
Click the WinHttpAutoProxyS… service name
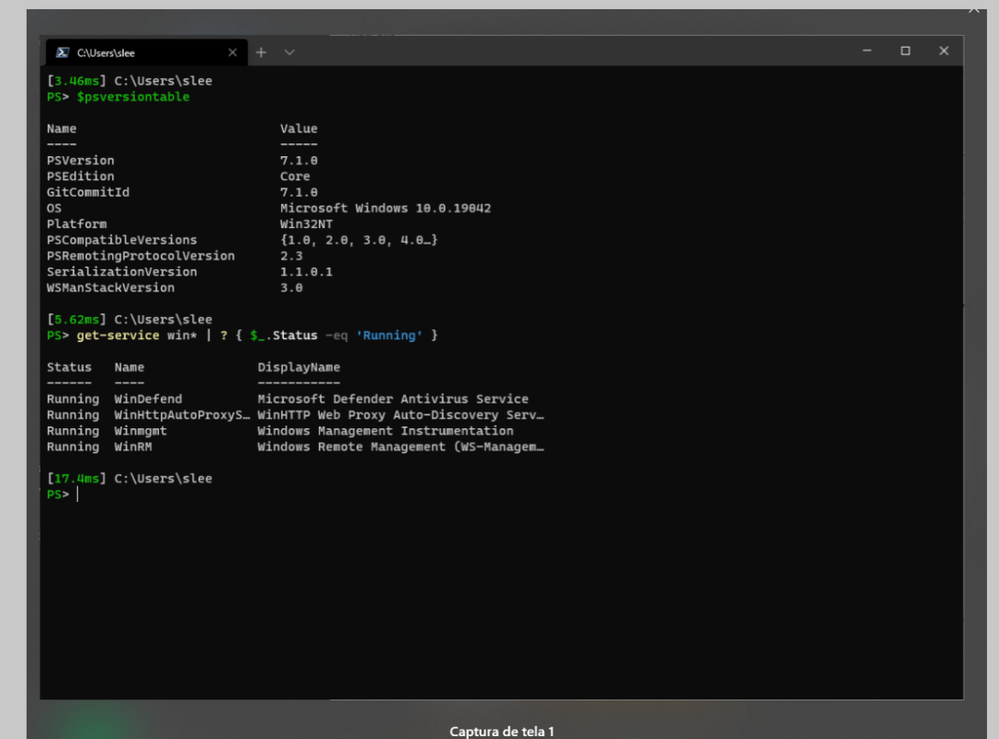[182, 415]
